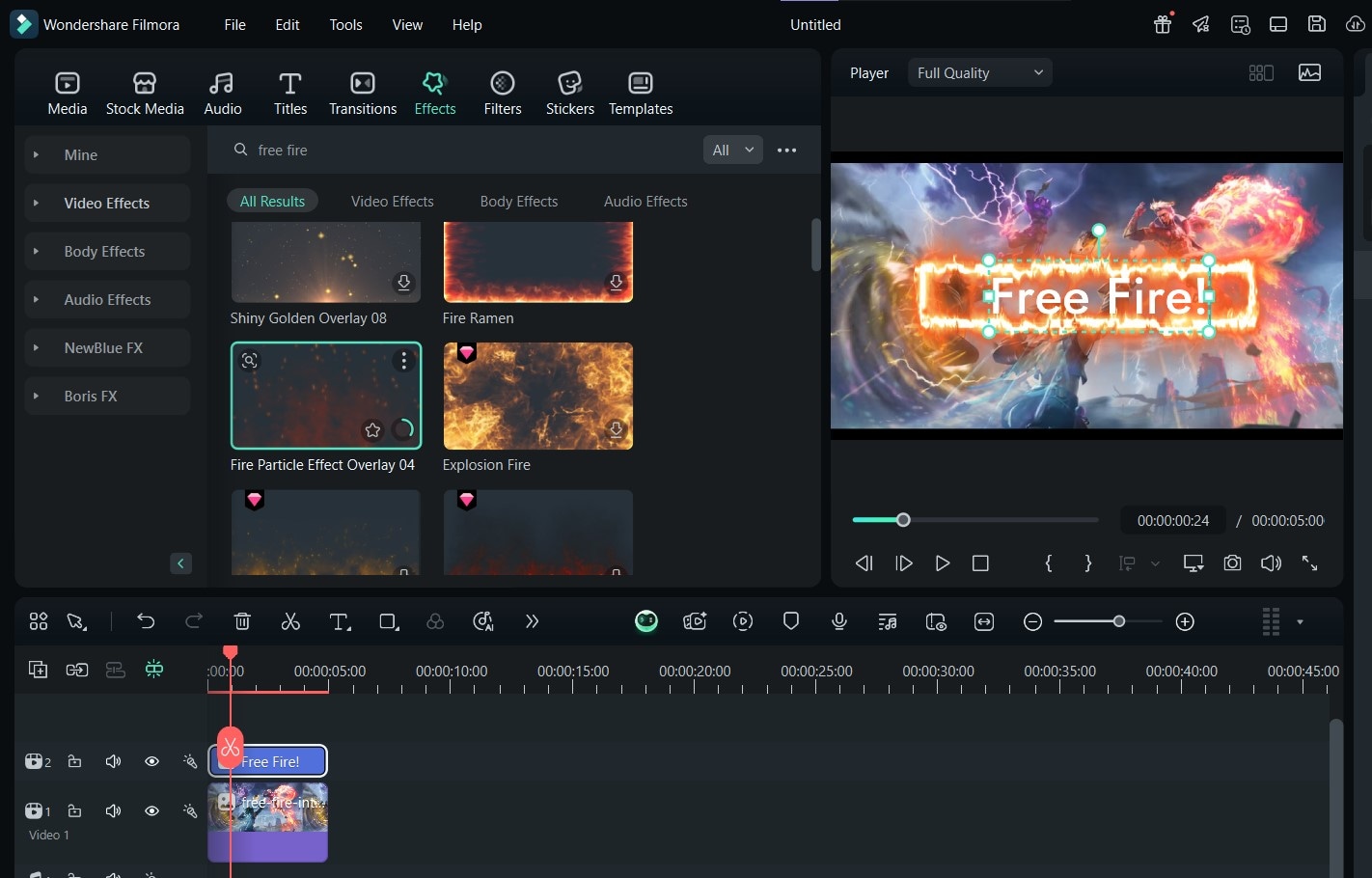Step back one frame in player
This screenshot has height=878, width=1372.
coord(864,562)
